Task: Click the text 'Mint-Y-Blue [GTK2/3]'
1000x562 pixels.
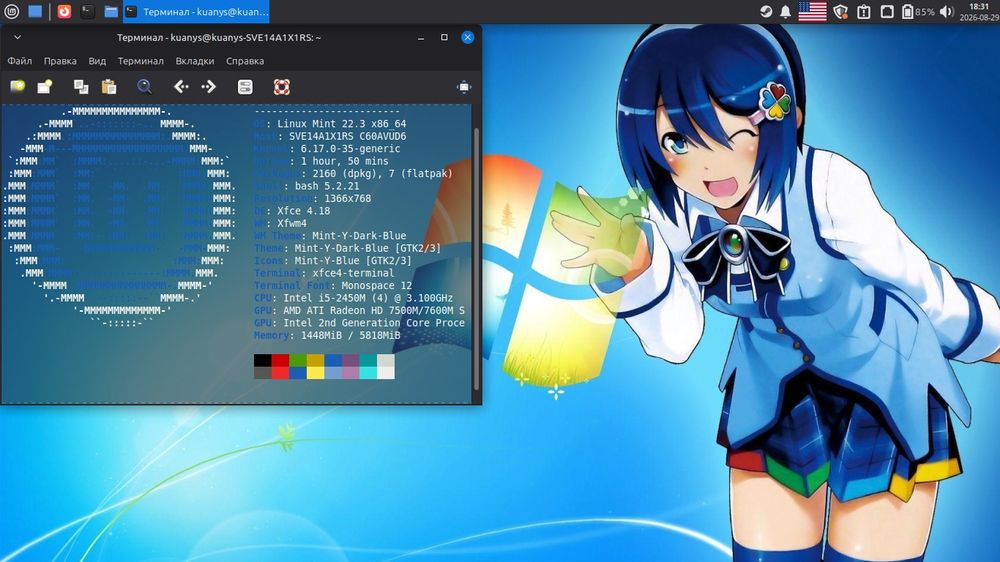Action: 353,261
